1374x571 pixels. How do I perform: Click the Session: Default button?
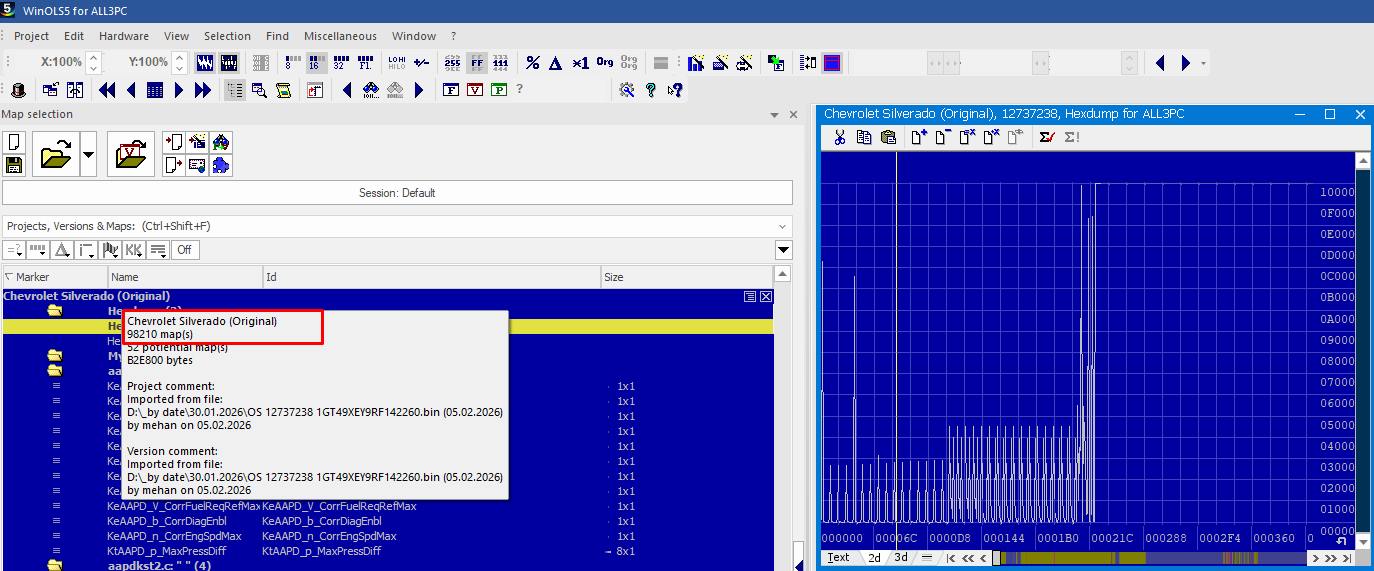click(x=397, y=193)
